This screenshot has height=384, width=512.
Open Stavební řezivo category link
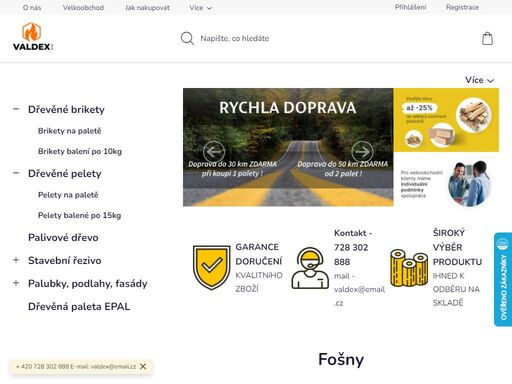coord(65,260)
